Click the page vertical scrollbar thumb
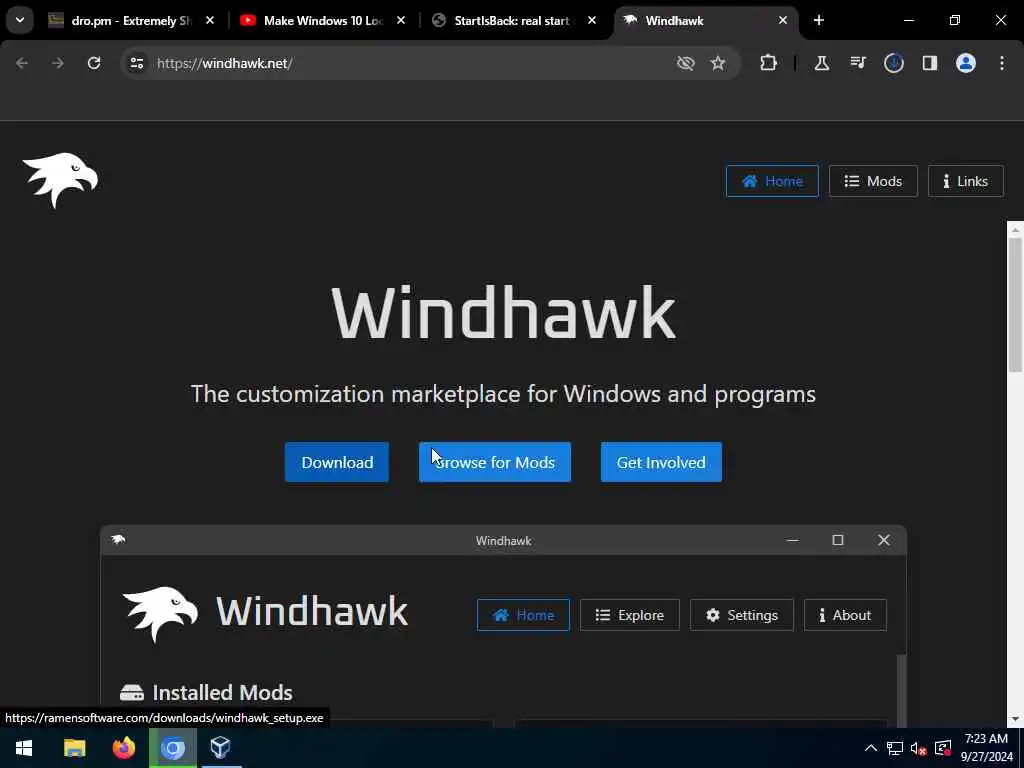 tap(1015, 304)
